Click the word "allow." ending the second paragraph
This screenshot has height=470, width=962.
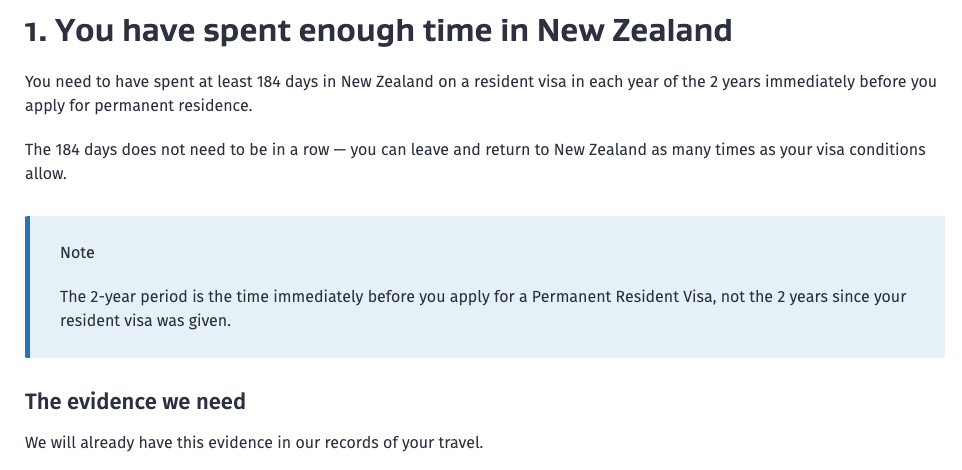(45, 172)
